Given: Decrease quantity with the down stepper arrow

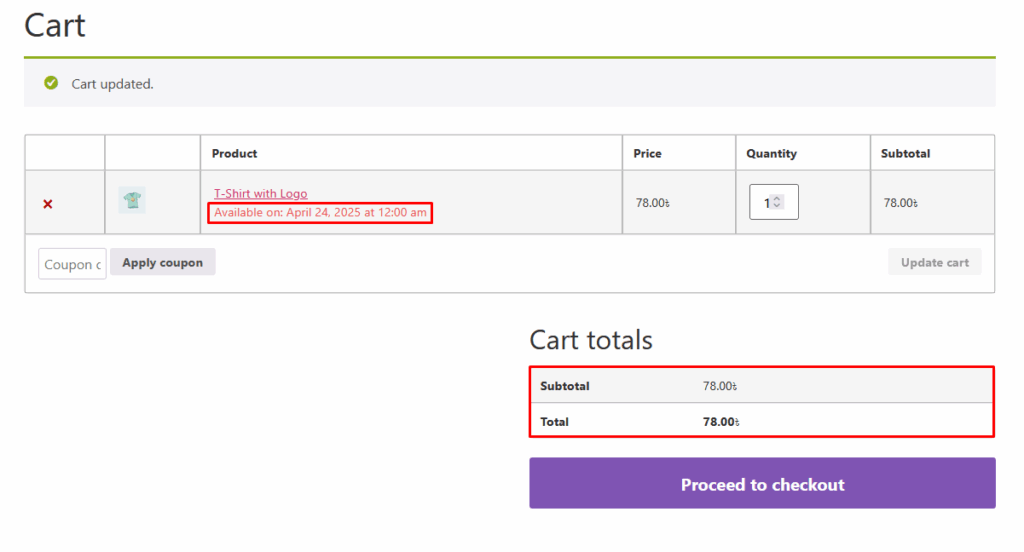Looking at the screenshot, I should pyautogui.click(x=777, y=206).
